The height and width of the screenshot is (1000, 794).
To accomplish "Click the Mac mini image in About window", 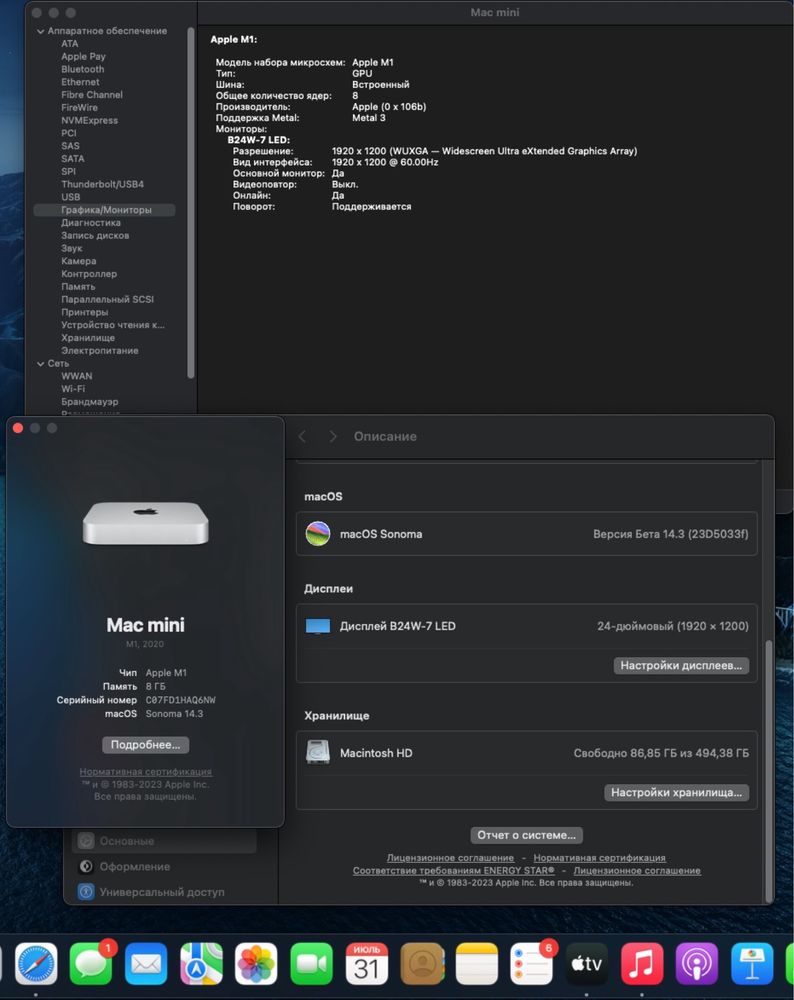I will [145, 522].
